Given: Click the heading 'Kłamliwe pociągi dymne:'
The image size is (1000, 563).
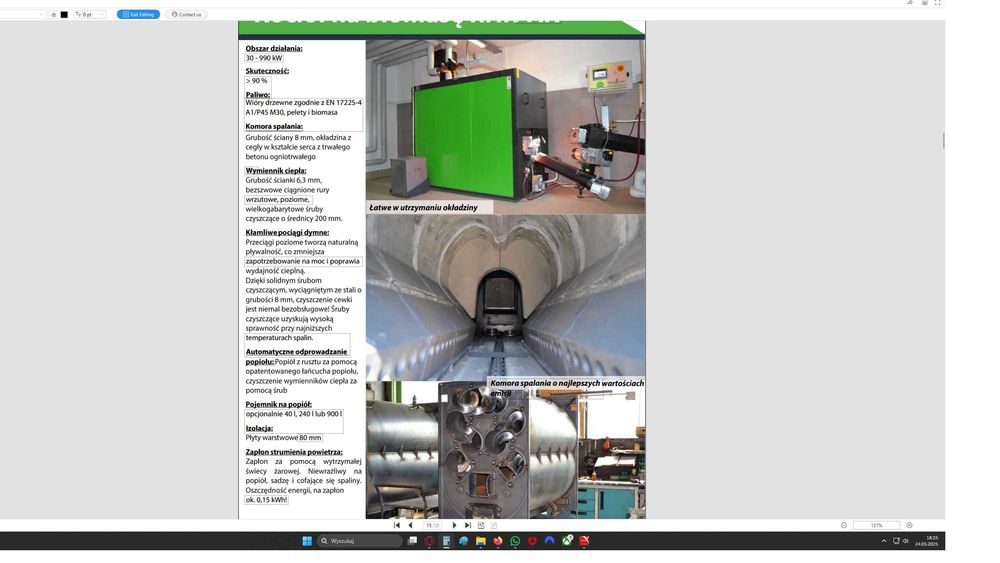Looking at the screenshot, I should 287,233.
